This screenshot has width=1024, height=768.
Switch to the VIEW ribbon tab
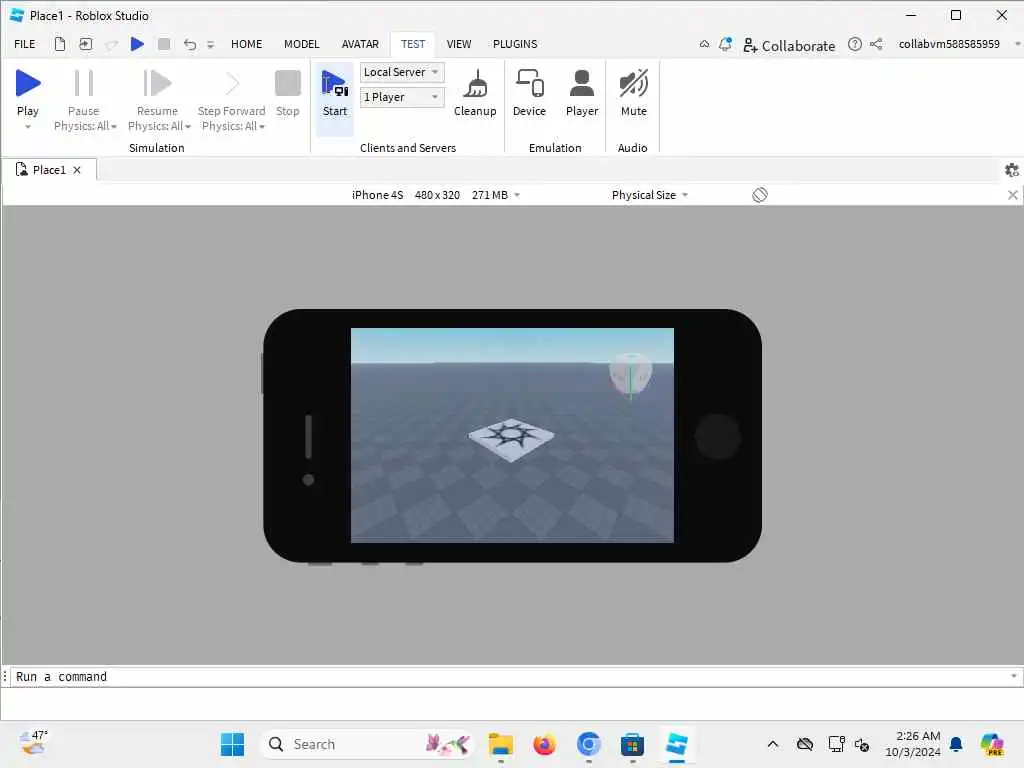coord(458,44)
